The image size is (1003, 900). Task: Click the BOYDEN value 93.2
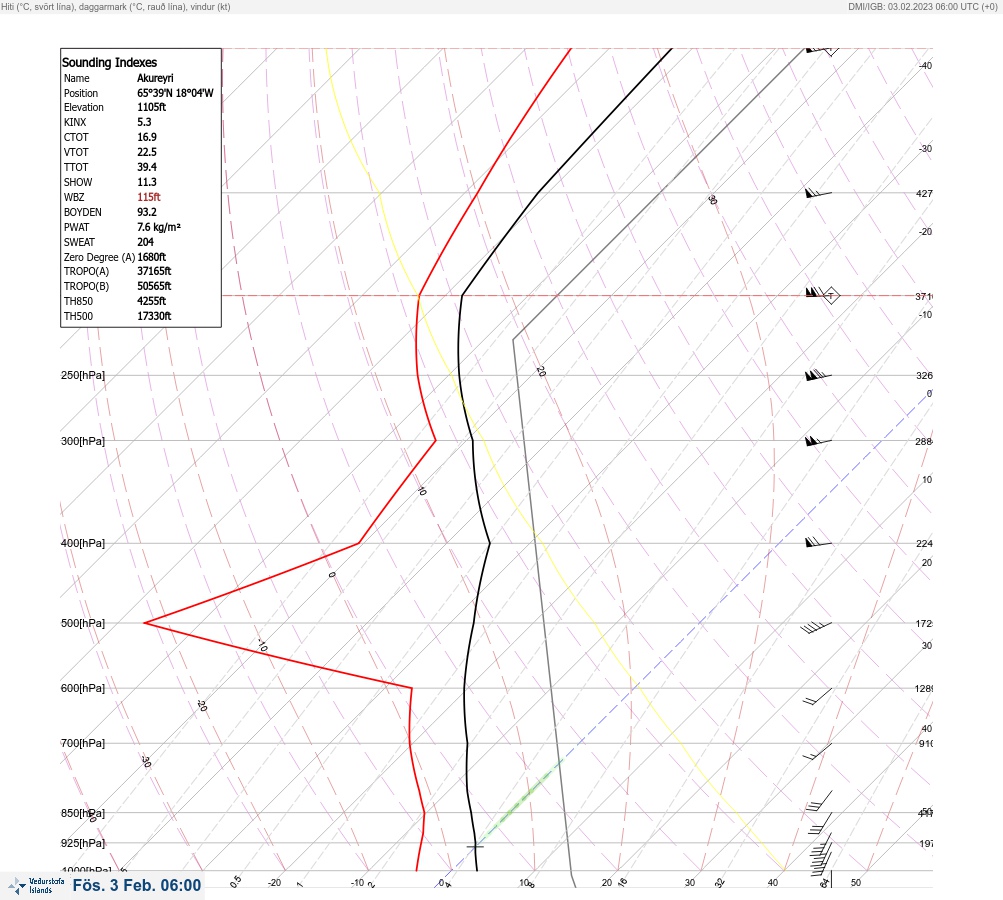pos(147,212)
